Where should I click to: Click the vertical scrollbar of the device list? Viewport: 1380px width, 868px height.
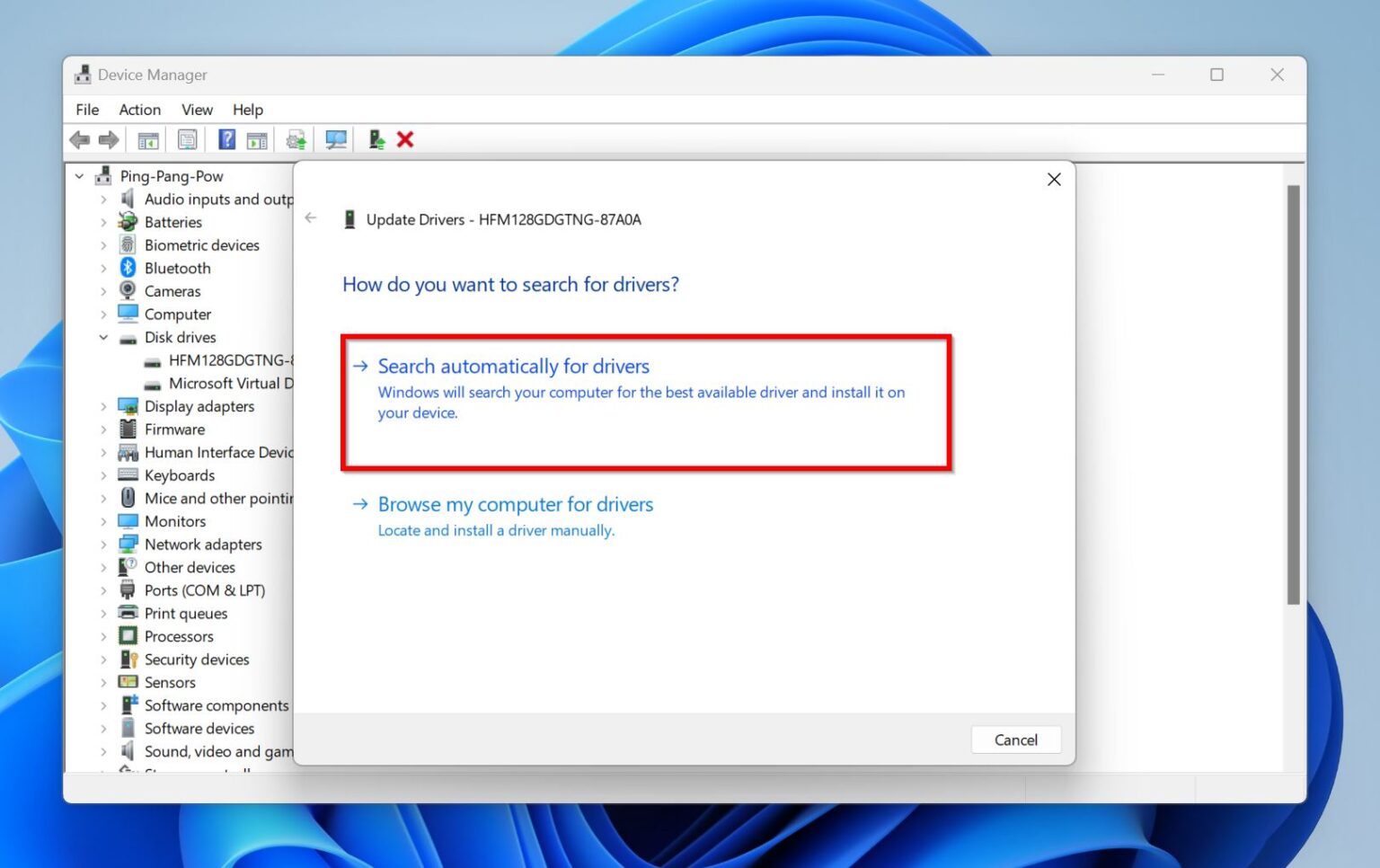(x=1294, y=394)
